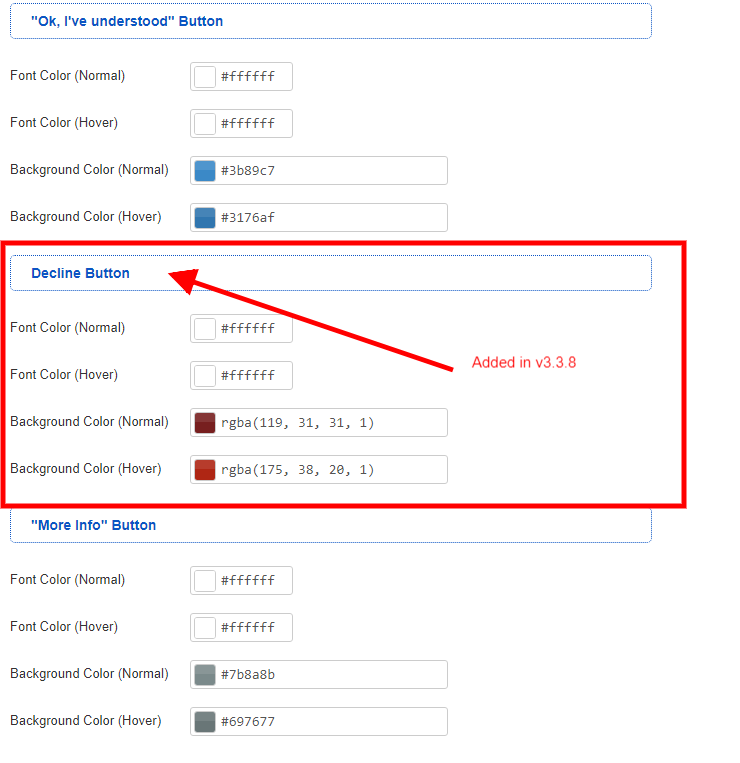Click white swatch for Decline Font Color (Normal)

205,328
